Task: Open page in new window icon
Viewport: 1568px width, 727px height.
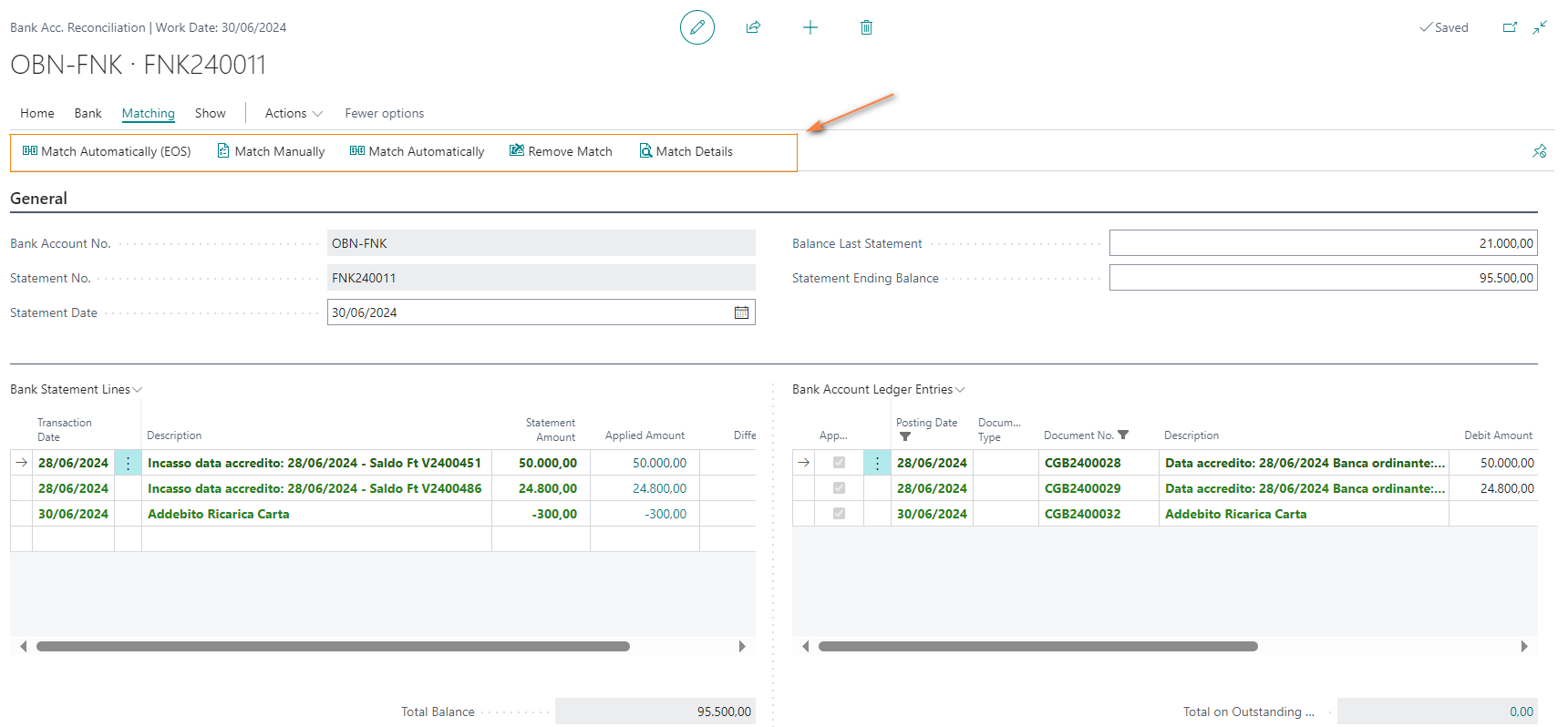Action: (x=1510, y=27)
